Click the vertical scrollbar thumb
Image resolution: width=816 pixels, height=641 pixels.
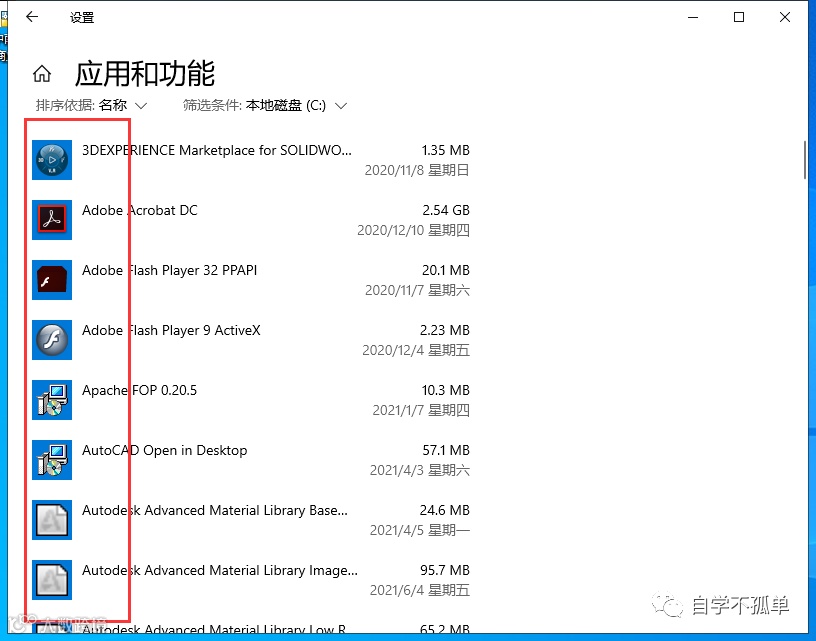click(805, 160)
